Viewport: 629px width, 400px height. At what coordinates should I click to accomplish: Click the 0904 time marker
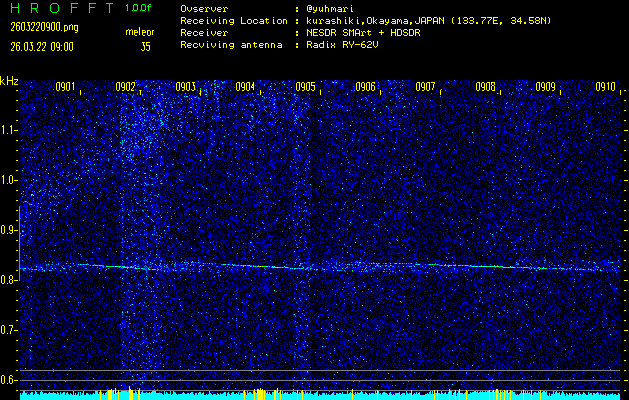tap(246, 87)
